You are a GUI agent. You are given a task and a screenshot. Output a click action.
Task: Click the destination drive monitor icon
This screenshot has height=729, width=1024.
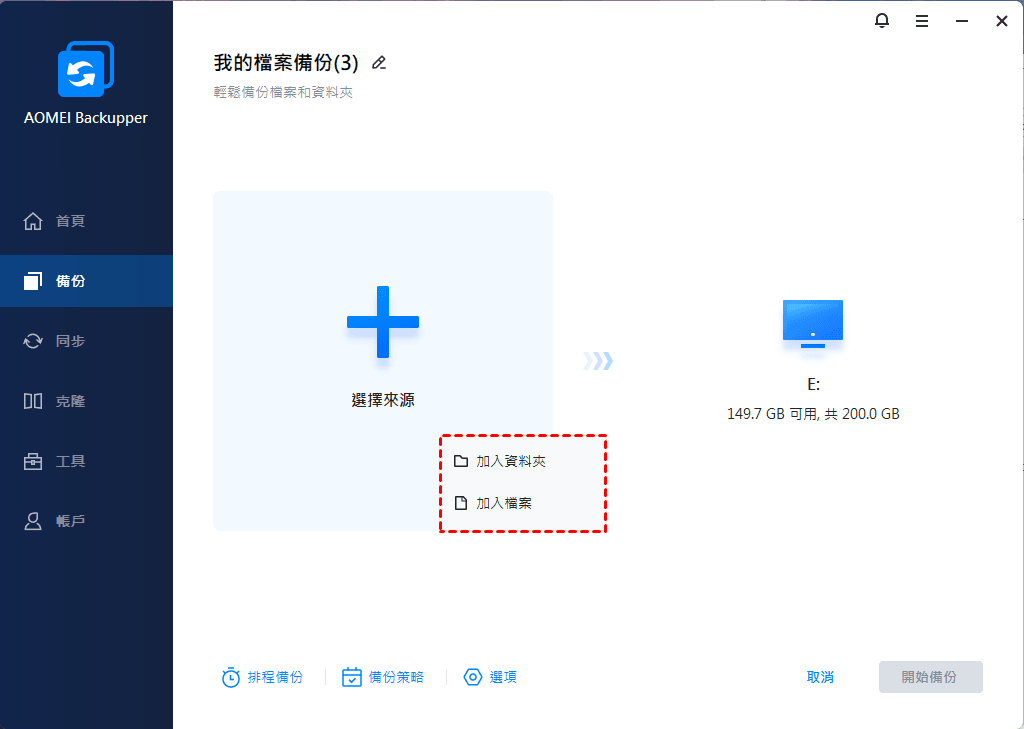[x=812, y=323]
